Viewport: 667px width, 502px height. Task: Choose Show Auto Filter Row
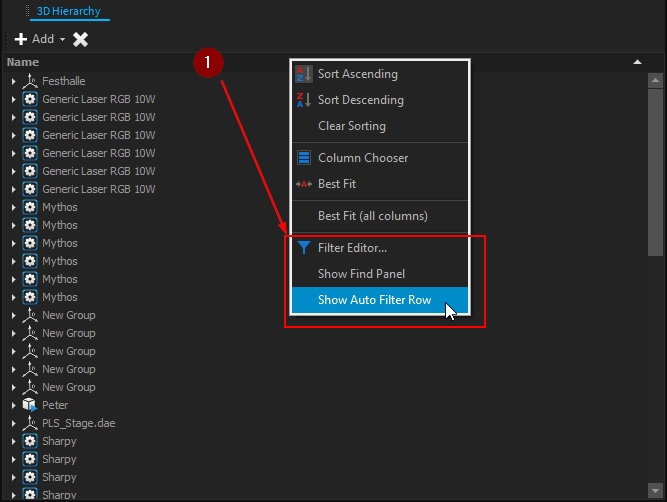click(375, 300)
